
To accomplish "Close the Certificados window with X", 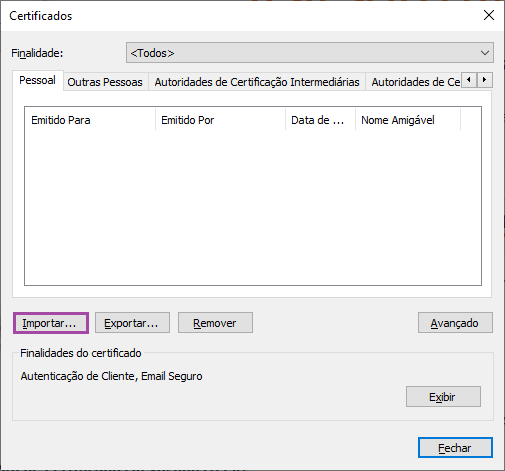I will [x=489, y=15].
